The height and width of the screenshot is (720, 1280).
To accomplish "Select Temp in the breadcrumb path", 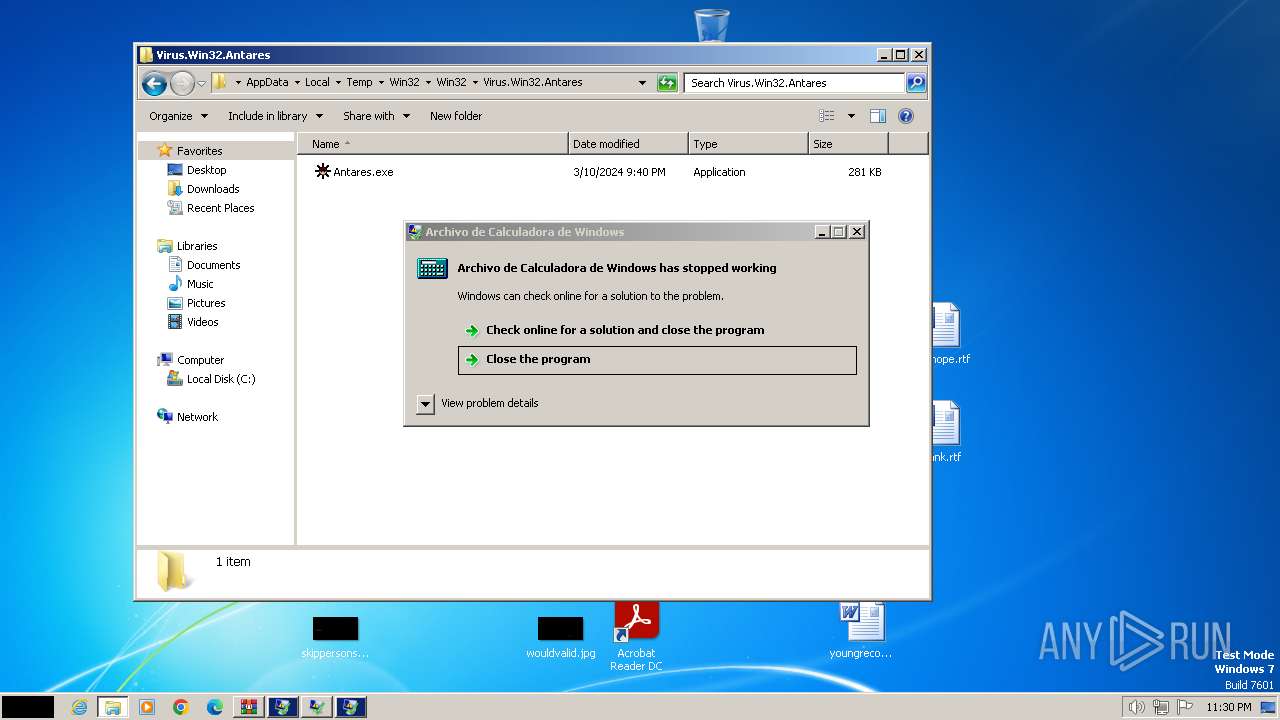I will tap(359, 83).
